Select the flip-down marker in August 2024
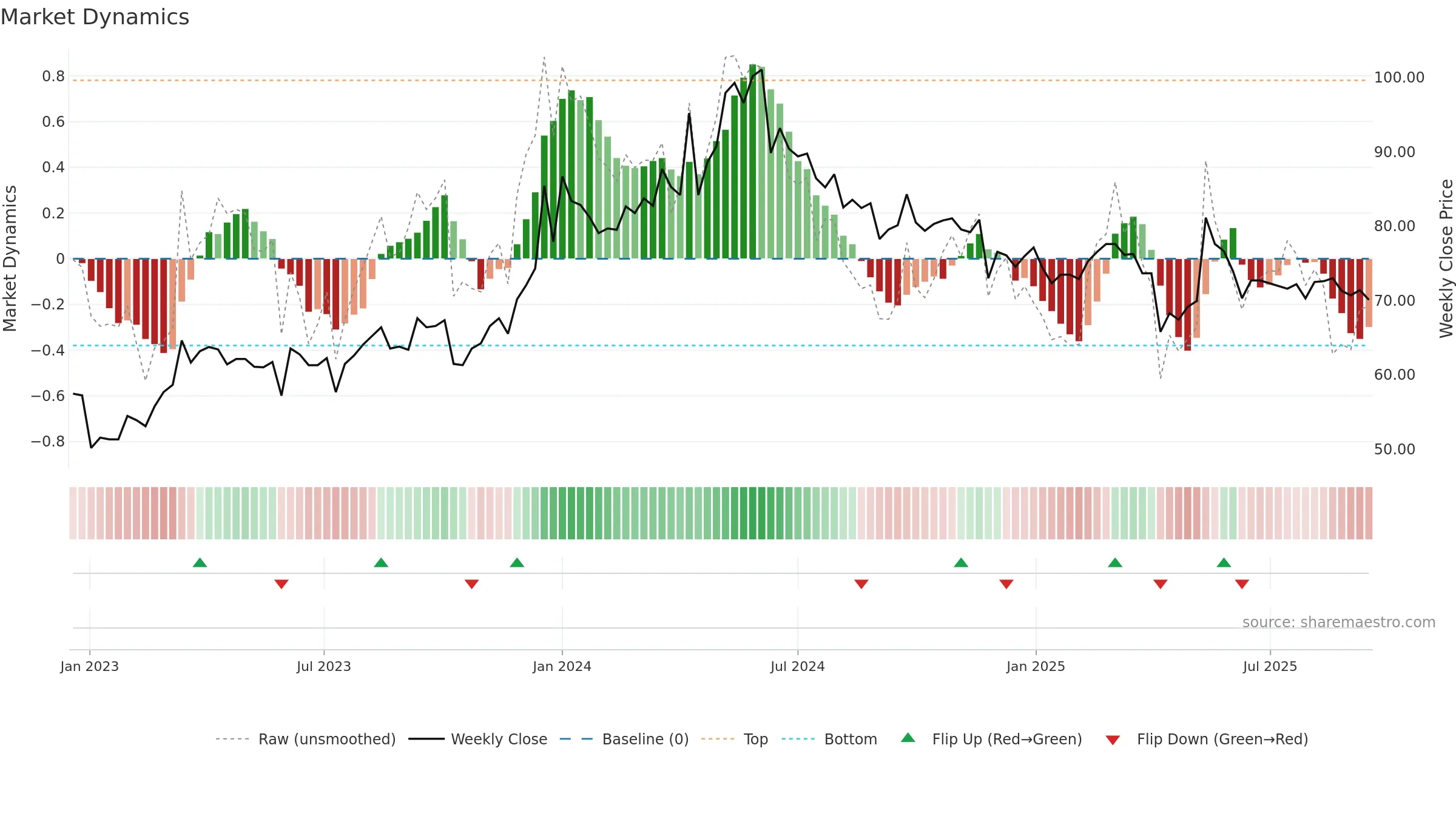The width and height of the screenshot is (1456, 819). pyautogui.click(x=861, y=584)
